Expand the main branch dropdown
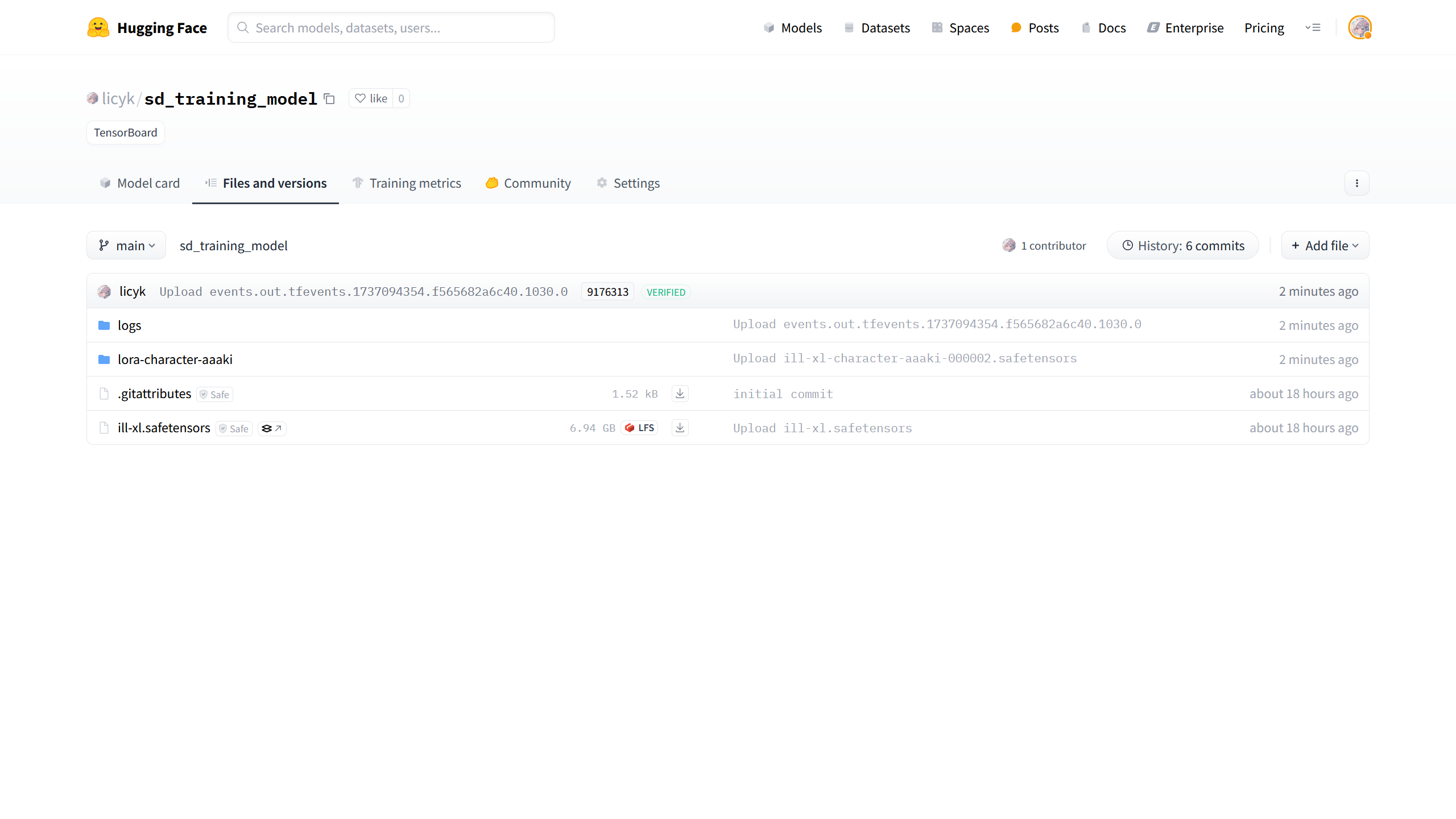This screenshot has width=1456, height=819. (x=126, y=246)
